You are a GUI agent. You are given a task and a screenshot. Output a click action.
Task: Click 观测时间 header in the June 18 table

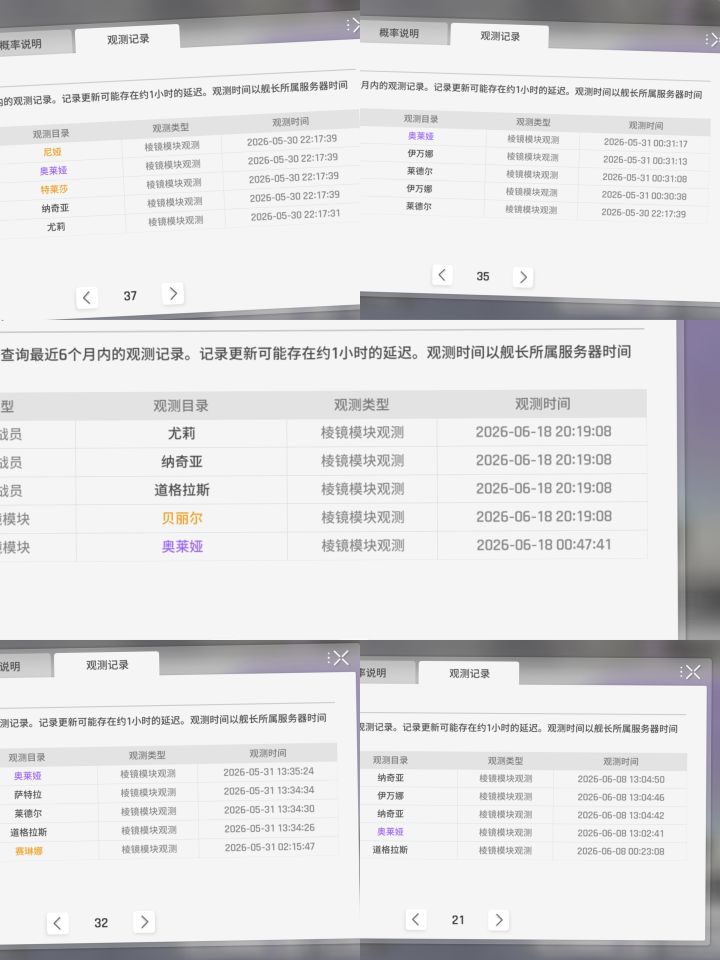coord(542,403)
